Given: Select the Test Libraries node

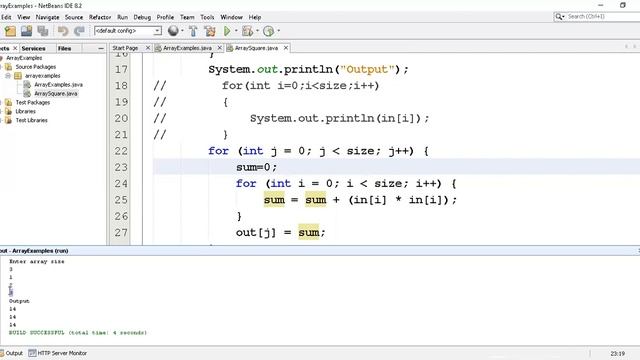Looking at the screenshot, I should point(31,120).
